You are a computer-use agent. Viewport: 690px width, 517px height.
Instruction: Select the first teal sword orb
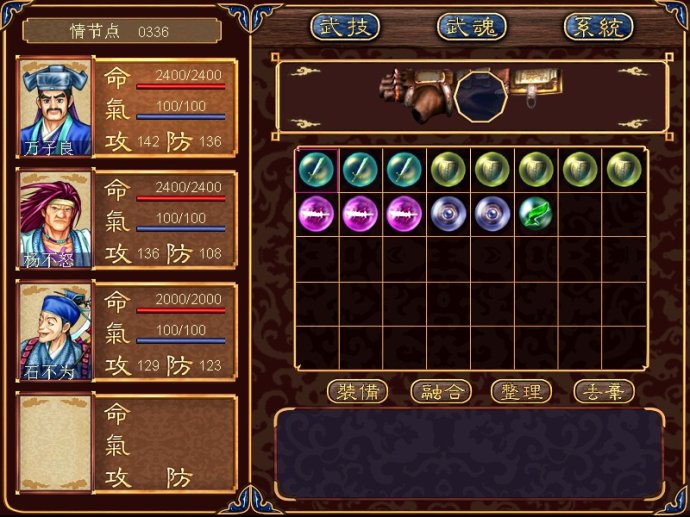tap(316, 170)
